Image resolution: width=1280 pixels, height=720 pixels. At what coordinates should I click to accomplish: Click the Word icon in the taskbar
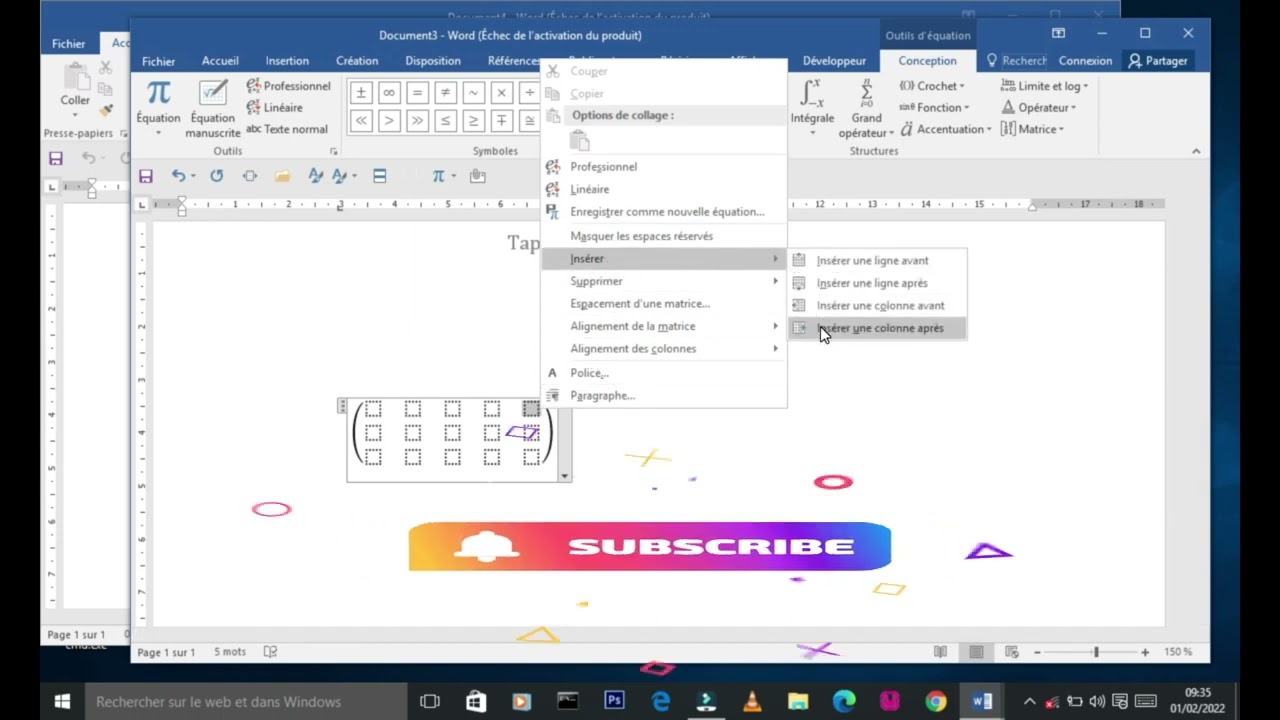point(981,701)
